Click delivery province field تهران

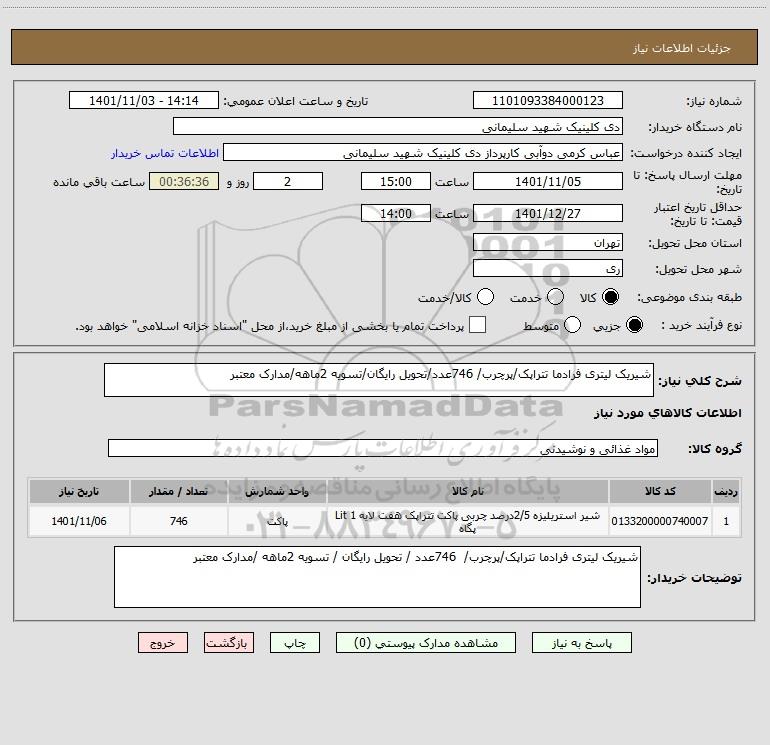click(x=548, y=243)
